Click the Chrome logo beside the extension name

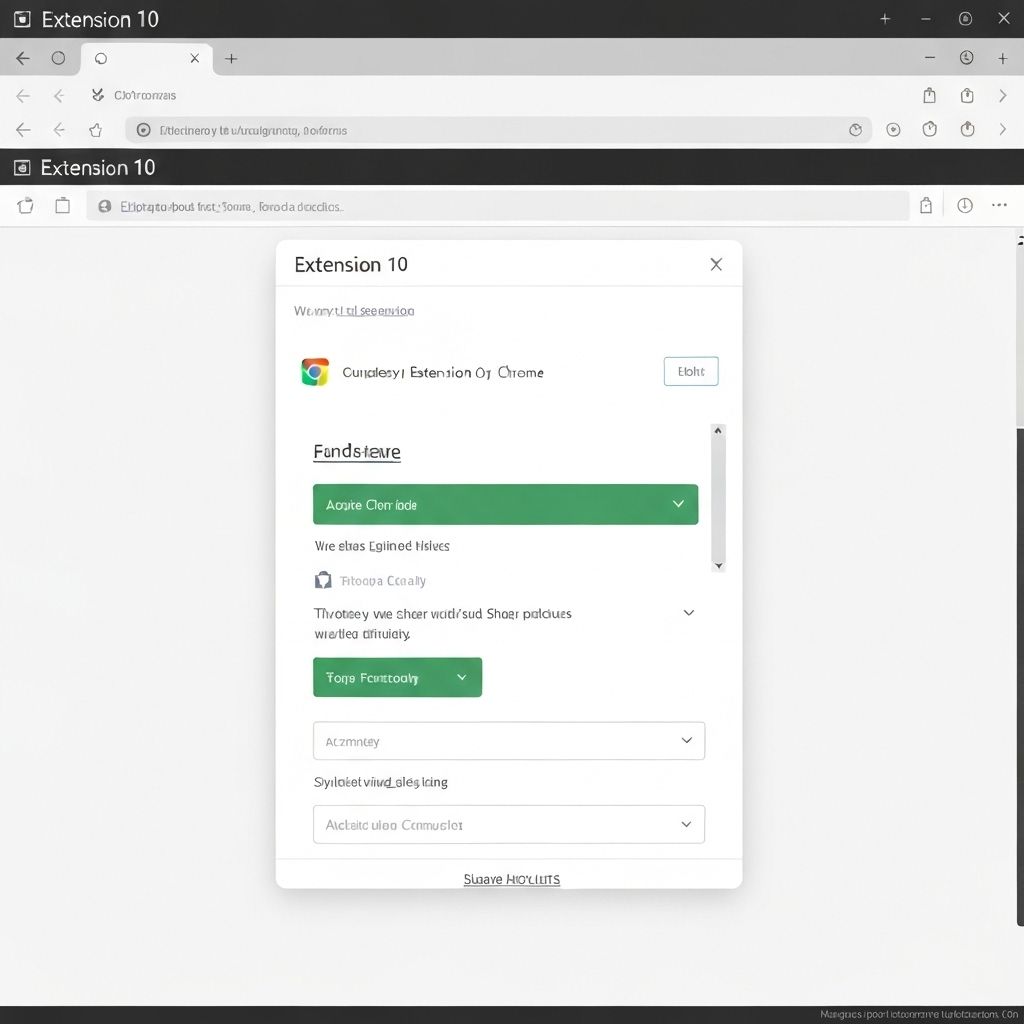tap(315, 371)
